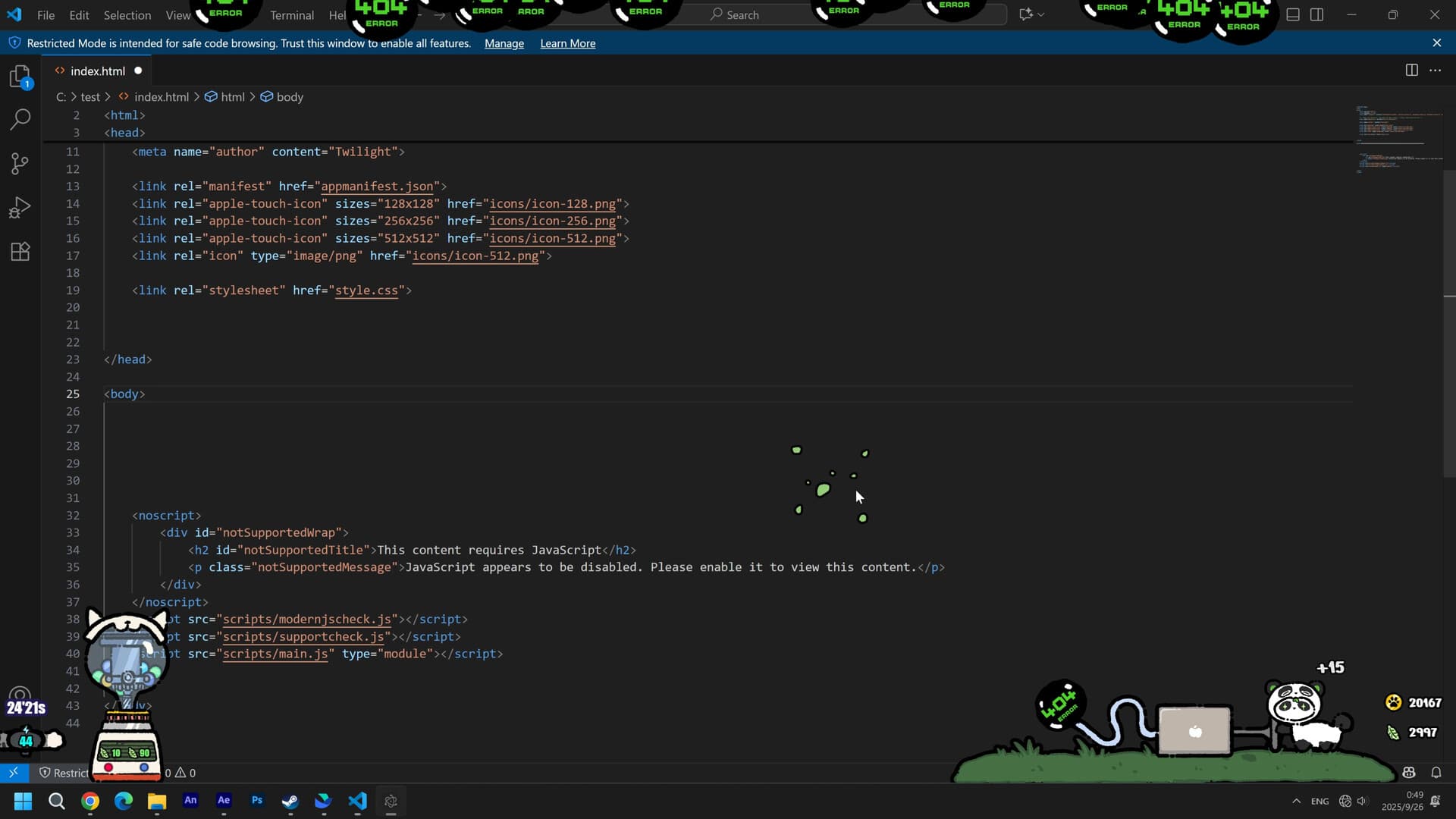Select the index.html editor tab
The image size is (1456, 819).
97,71
